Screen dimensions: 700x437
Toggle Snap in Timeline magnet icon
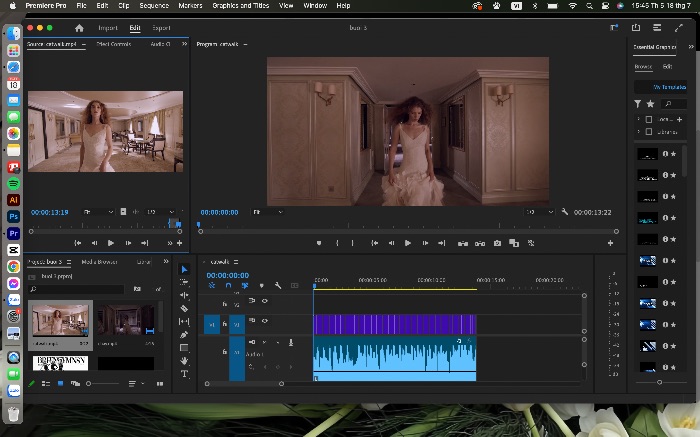229,285
